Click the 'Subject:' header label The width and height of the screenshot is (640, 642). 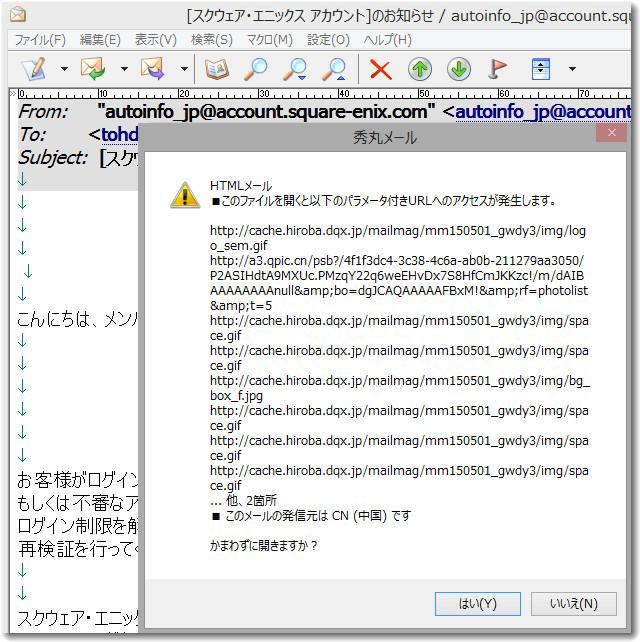coord(53,158)
